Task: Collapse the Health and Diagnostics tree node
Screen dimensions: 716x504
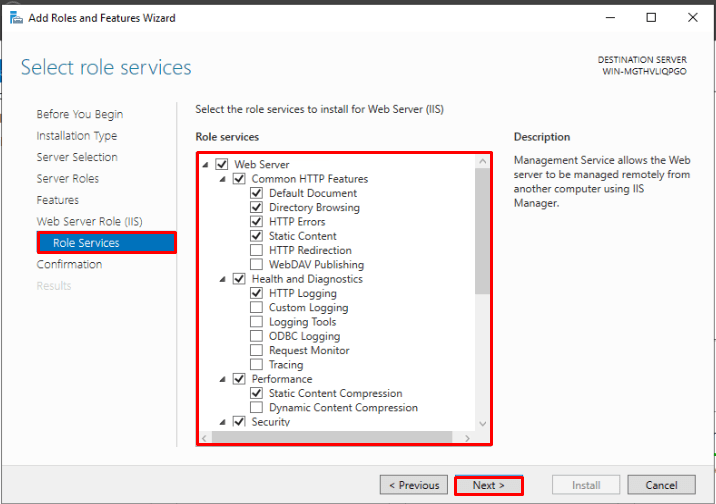Action: point(223,279)
